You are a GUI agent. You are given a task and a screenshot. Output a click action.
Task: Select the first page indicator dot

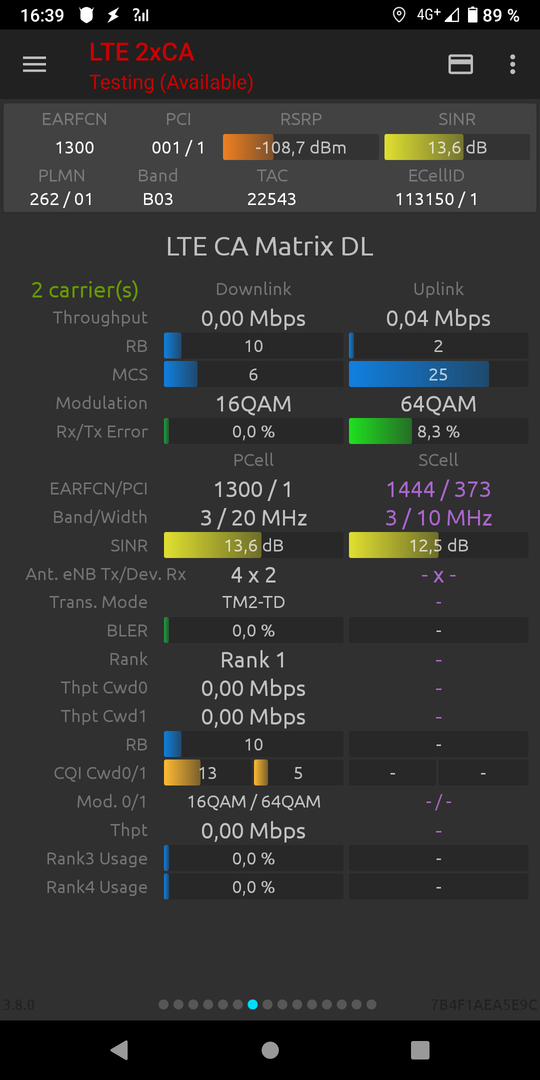(x=163, y=1004)
